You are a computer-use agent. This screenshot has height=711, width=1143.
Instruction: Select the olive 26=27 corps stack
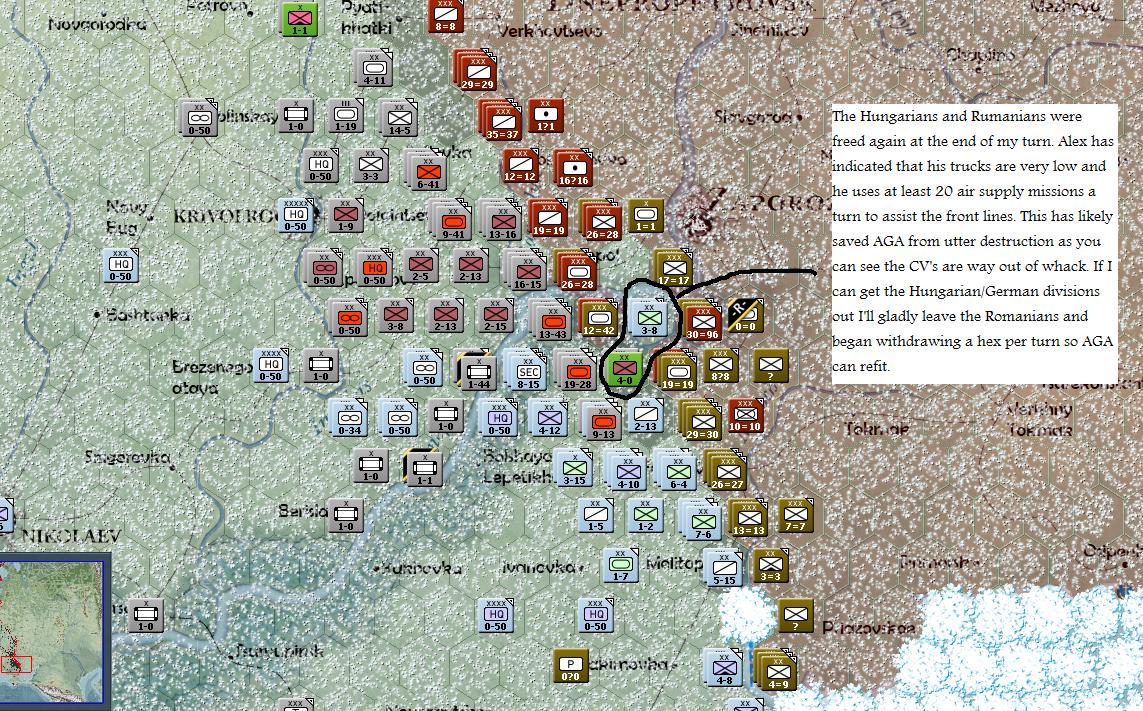point(725,470)
